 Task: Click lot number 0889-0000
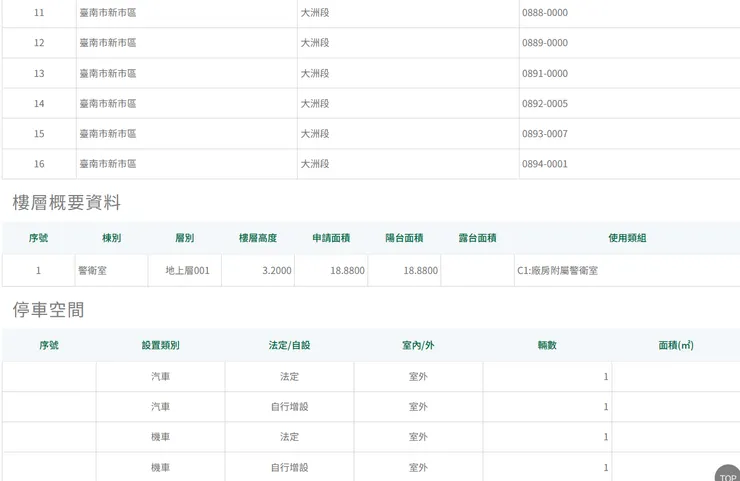coord(545,43)
